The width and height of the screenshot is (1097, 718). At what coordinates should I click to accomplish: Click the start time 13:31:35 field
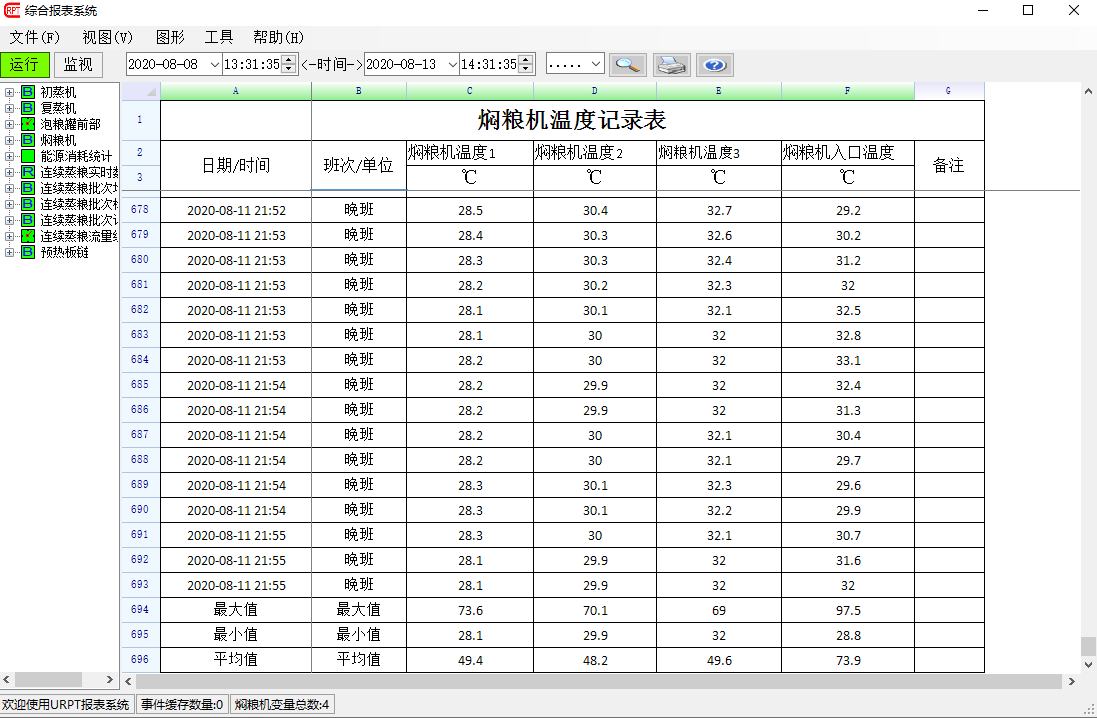(251, 65)
